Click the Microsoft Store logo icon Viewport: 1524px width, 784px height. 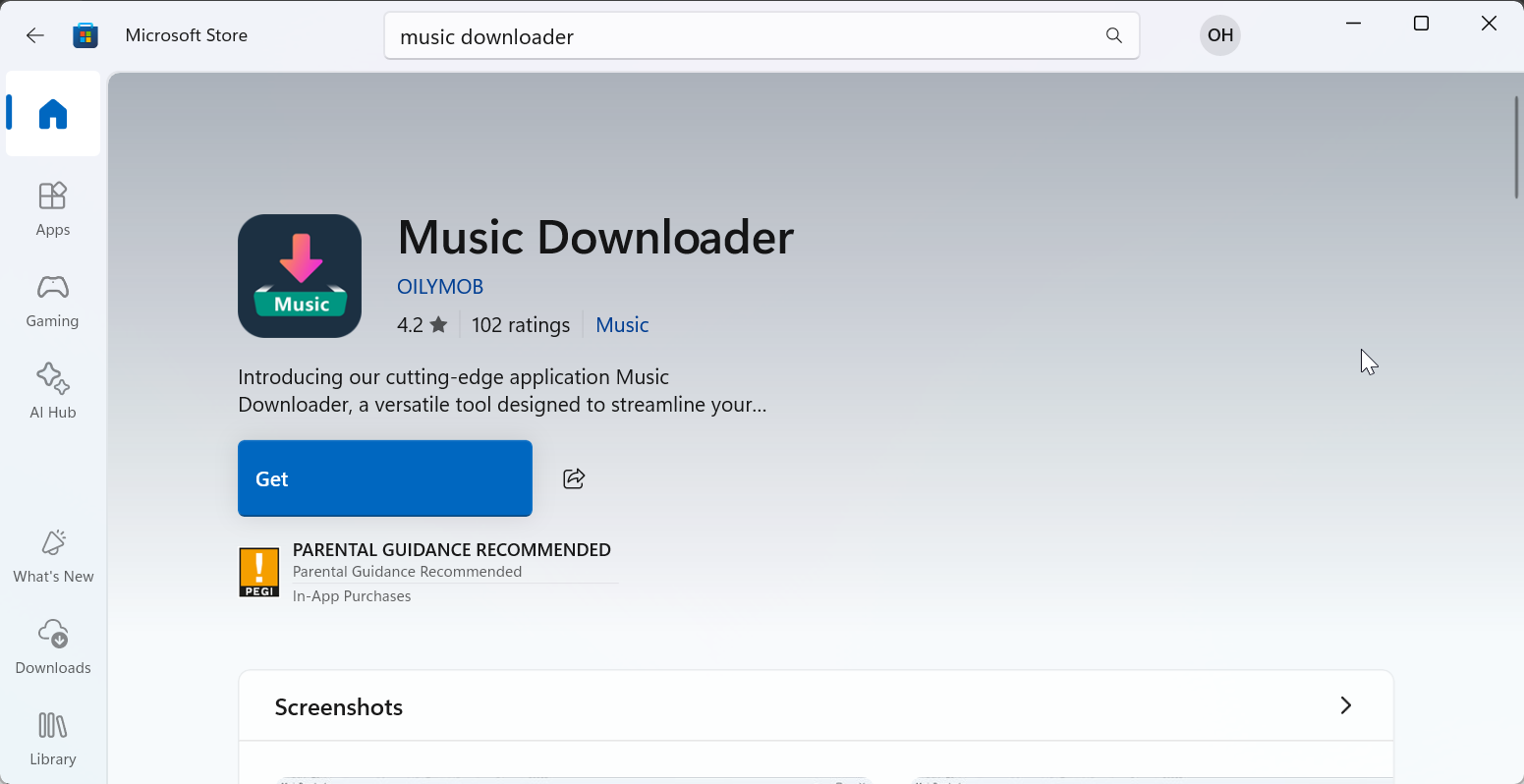(x=85, y=35)
